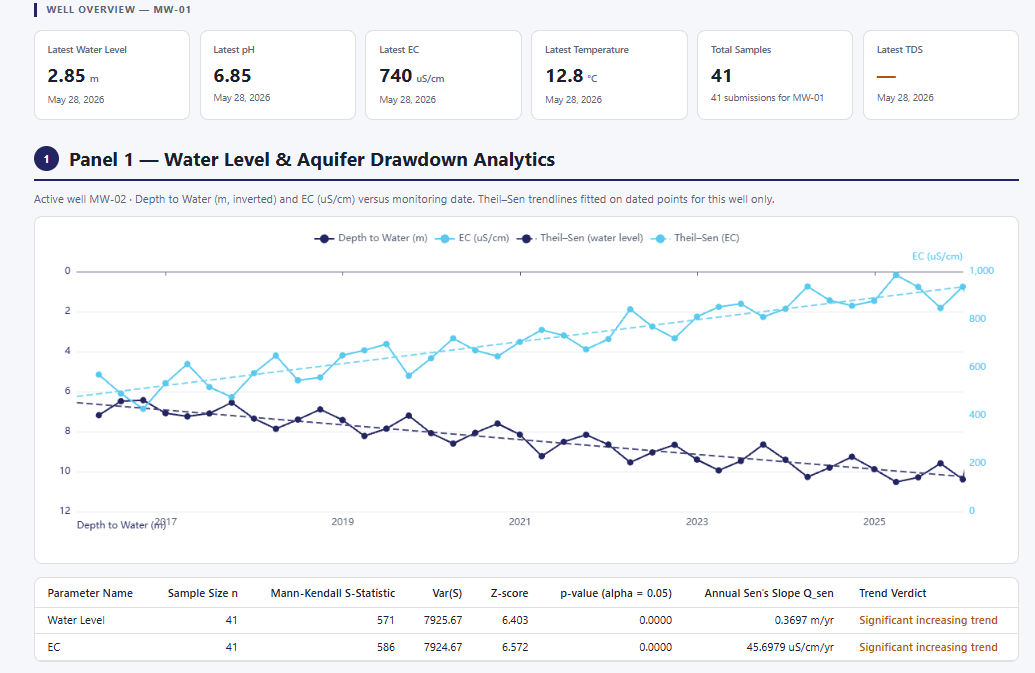The width and height of the screenshot is (1035, 673).
Task: Click the Active well MW-02 description text
Action: click(404, 199)
